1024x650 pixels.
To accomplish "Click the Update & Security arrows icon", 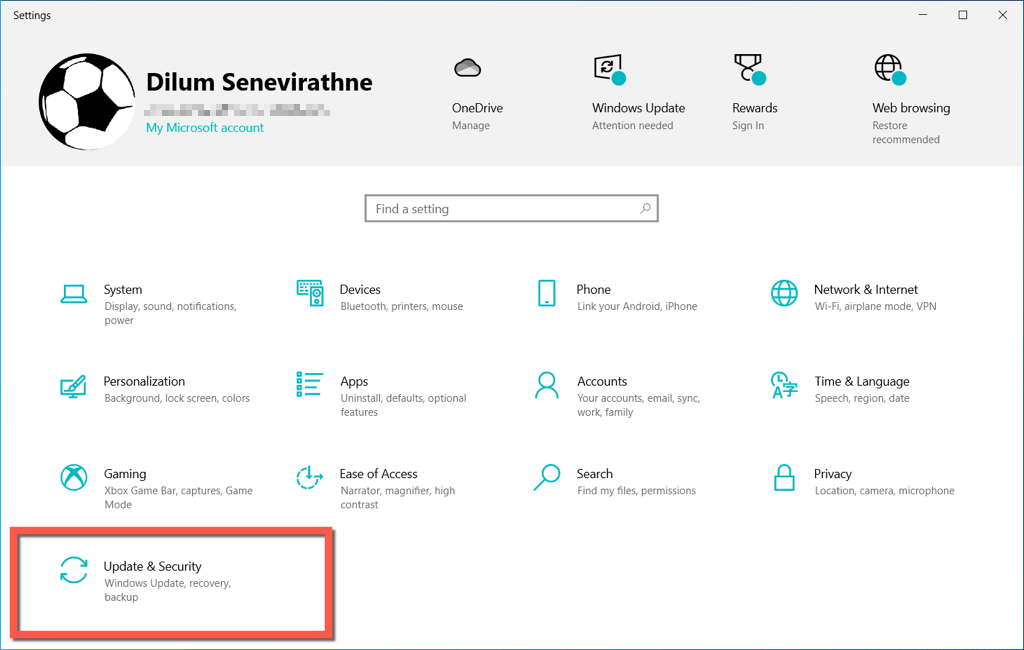I will pos(74,570).
